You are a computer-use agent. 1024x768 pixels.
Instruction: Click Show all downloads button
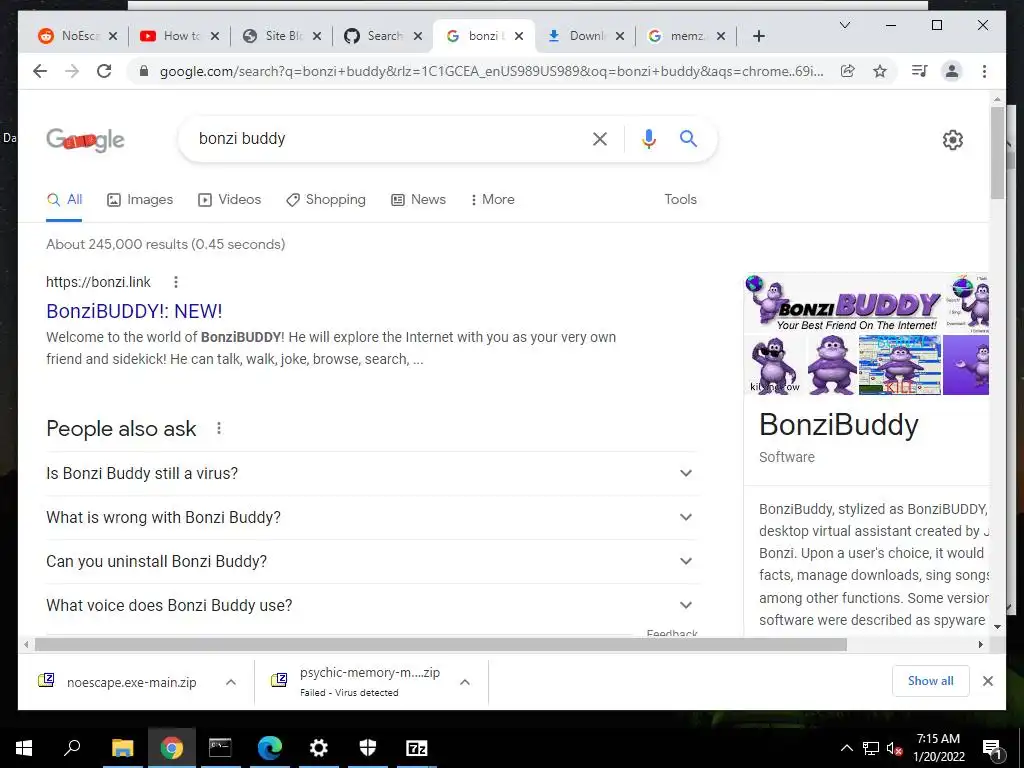tap(931, 681)
